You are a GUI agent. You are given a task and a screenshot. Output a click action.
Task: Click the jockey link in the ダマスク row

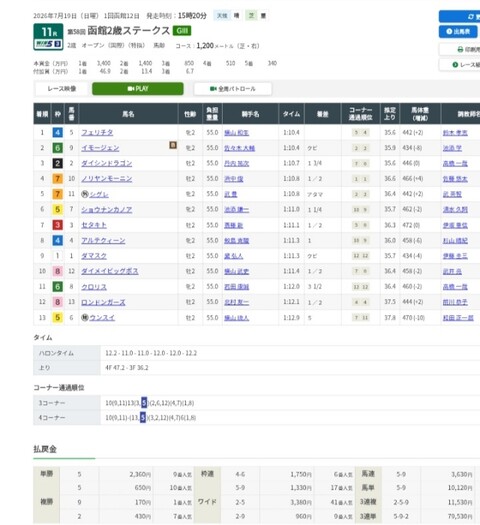pos(233,256)
